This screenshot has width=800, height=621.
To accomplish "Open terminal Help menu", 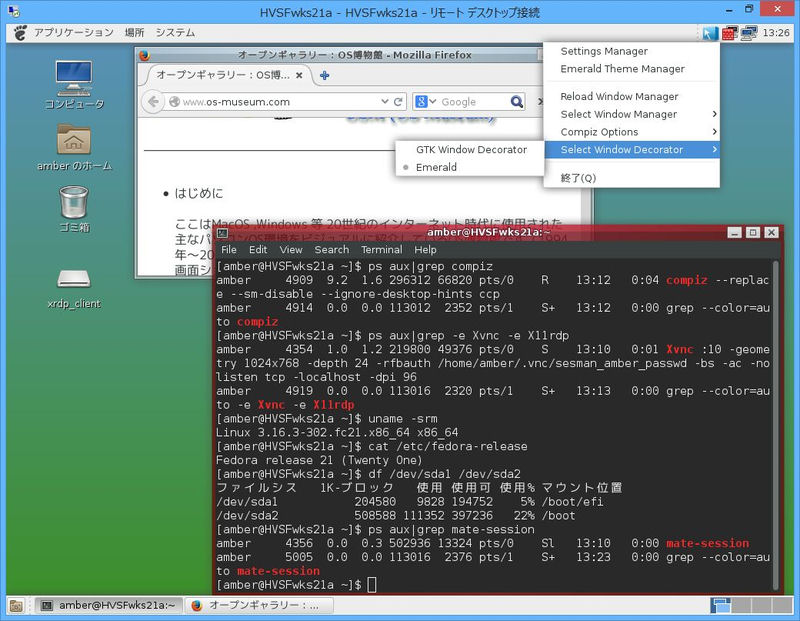I will [425, 250].
